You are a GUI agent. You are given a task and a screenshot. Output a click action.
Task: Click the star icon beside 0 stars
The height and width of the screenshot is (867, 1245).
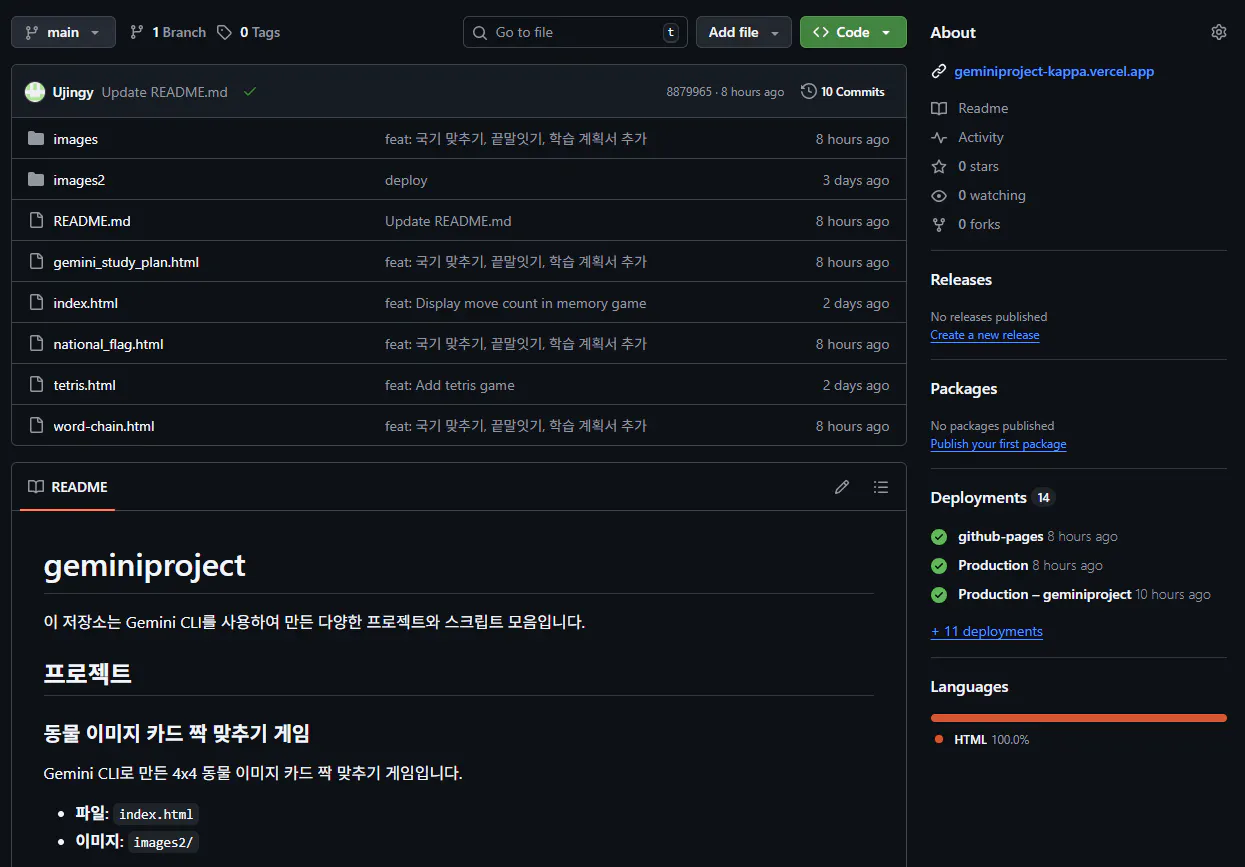point(938,166)
